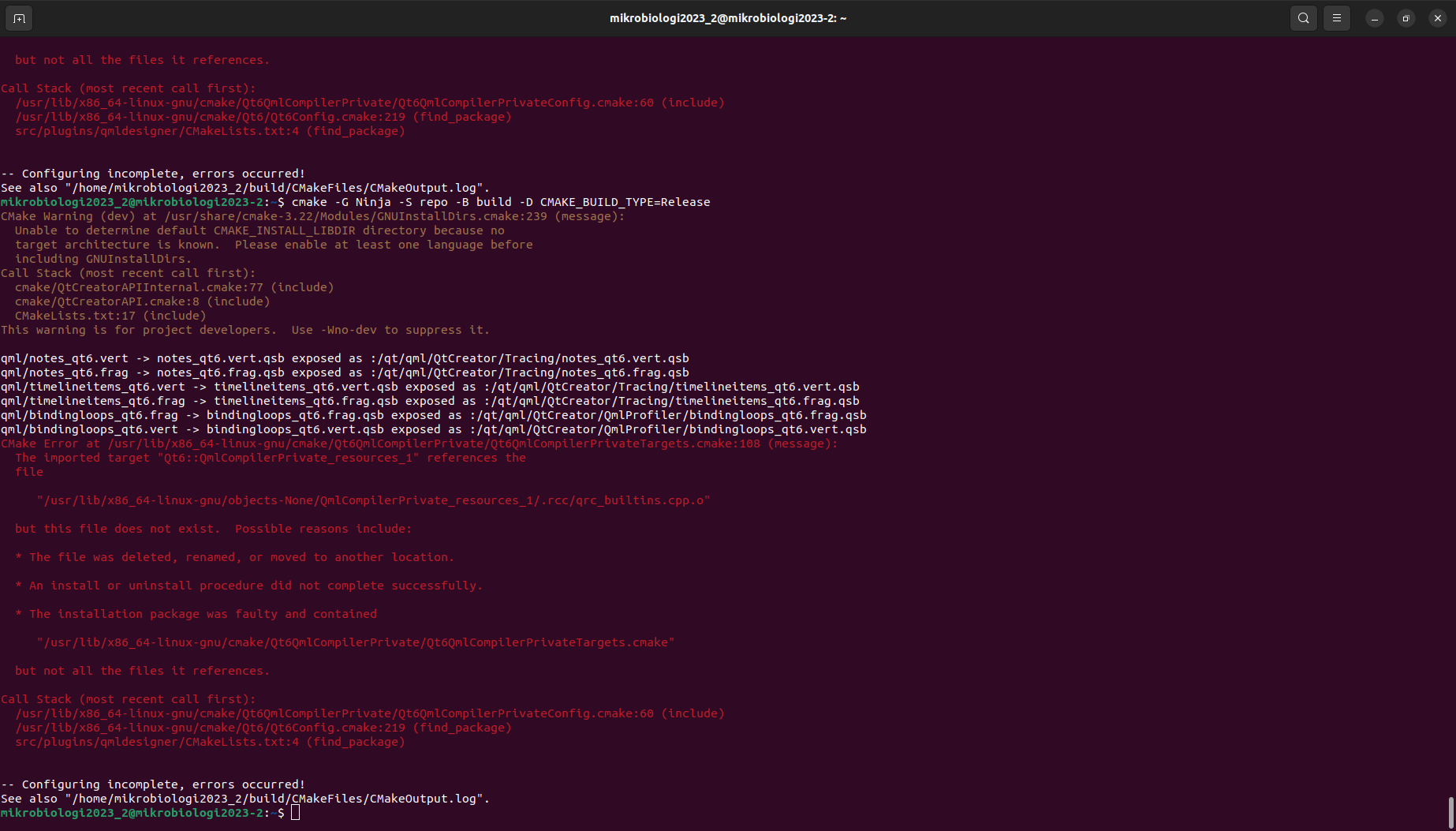This screenshot has height=831, width=1456.
Task: Restore down the terminal window
Action: [1406, 18]
